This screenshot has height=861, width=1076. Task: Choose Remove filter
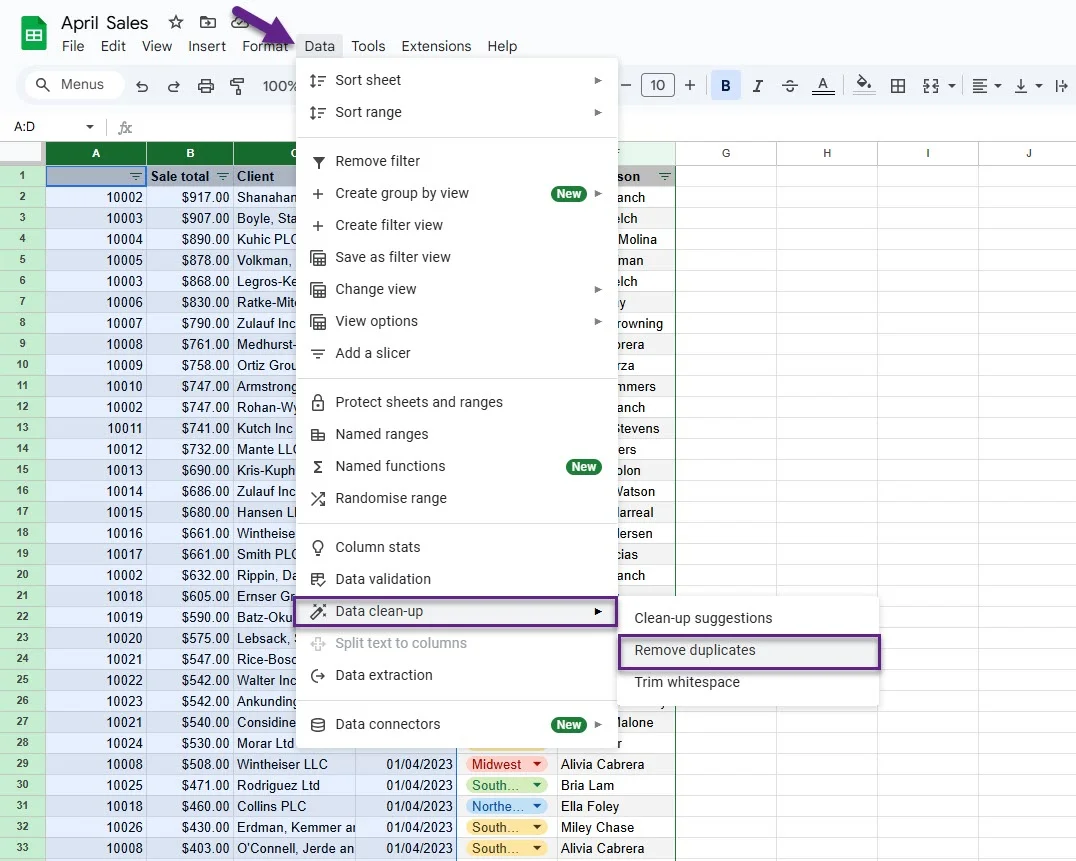[x=456, y=161]
